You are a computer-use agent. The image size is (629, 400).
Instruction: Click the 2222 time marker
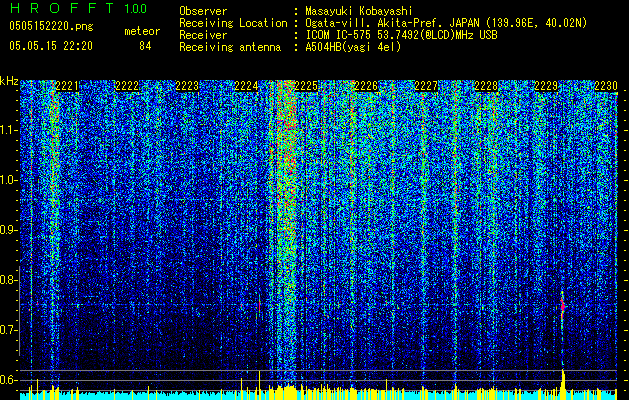127,86
